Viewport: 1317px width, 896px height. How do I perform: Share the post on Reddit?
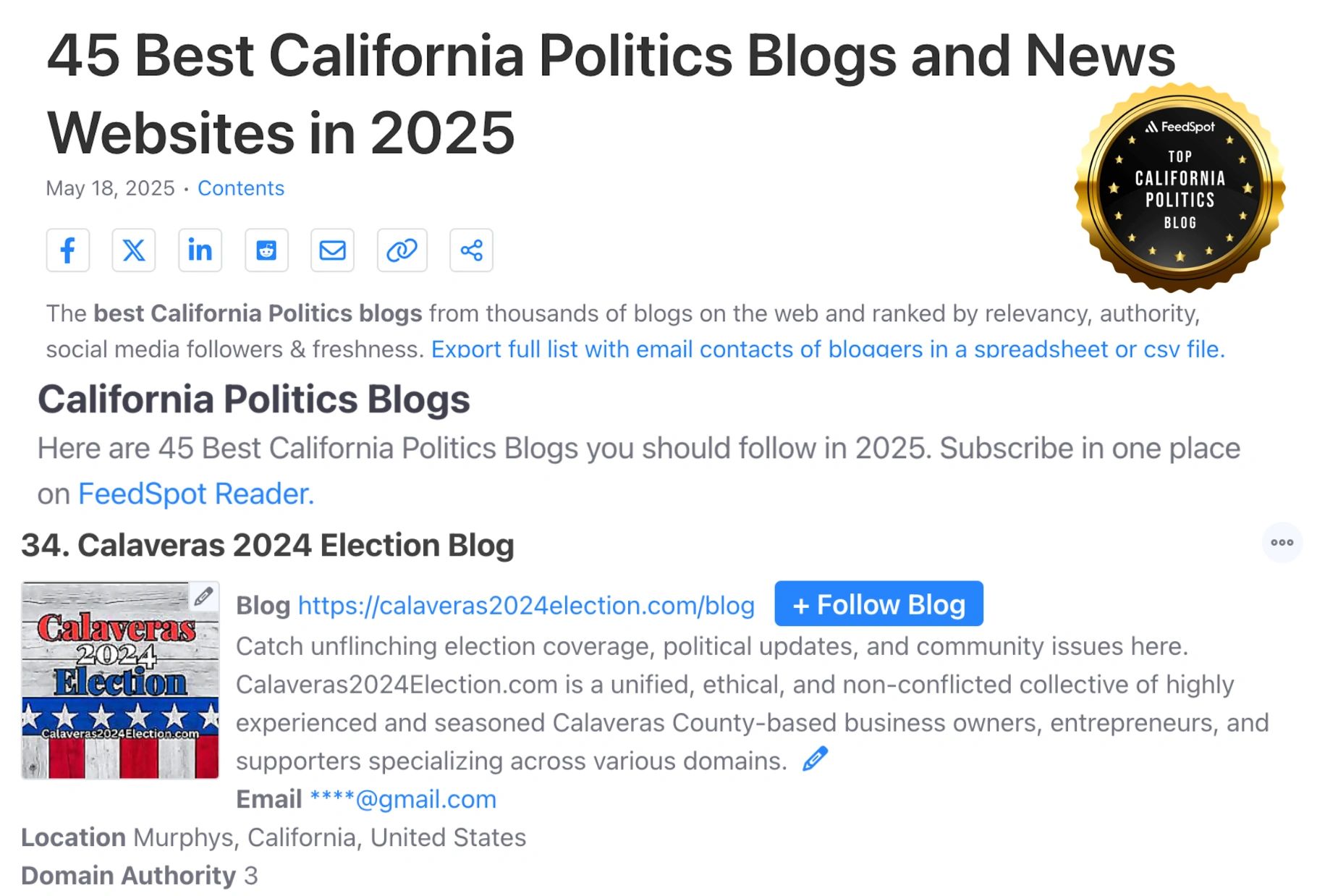tap(266, 250)
